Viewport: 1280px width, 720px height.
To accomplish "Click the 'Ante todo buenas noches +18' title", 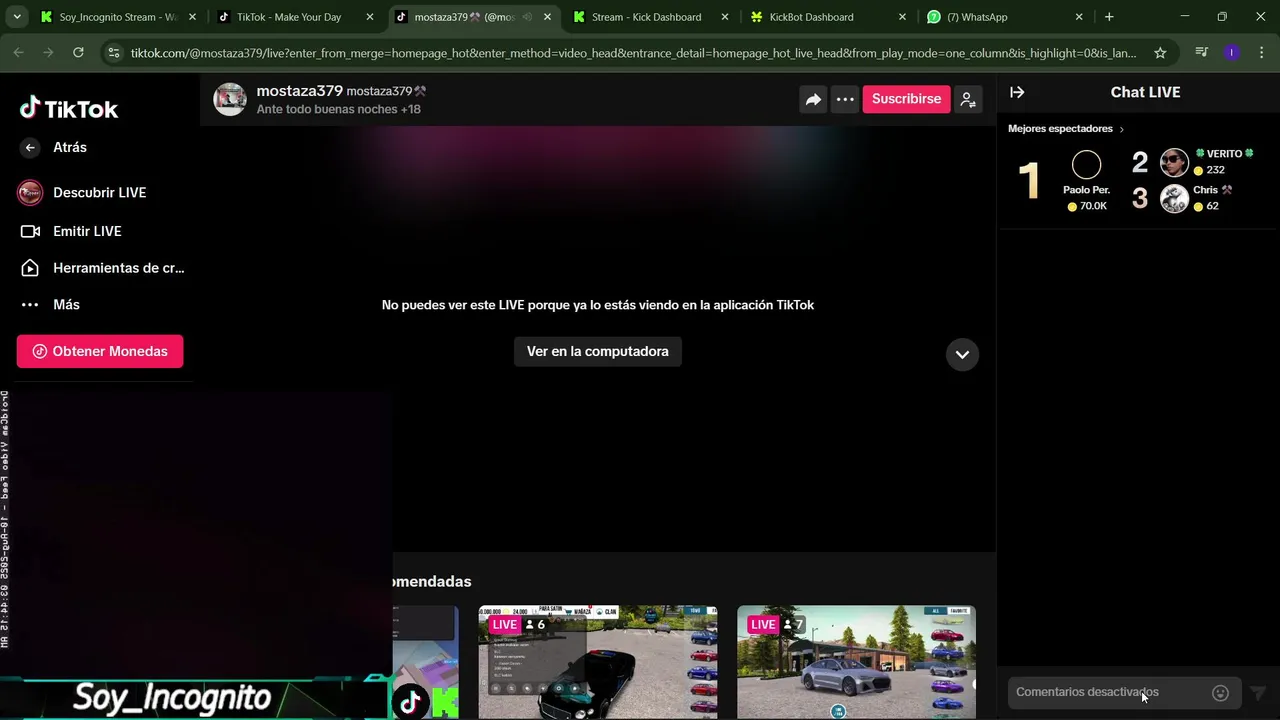I will pyautogui.click(x=338, y=109).
